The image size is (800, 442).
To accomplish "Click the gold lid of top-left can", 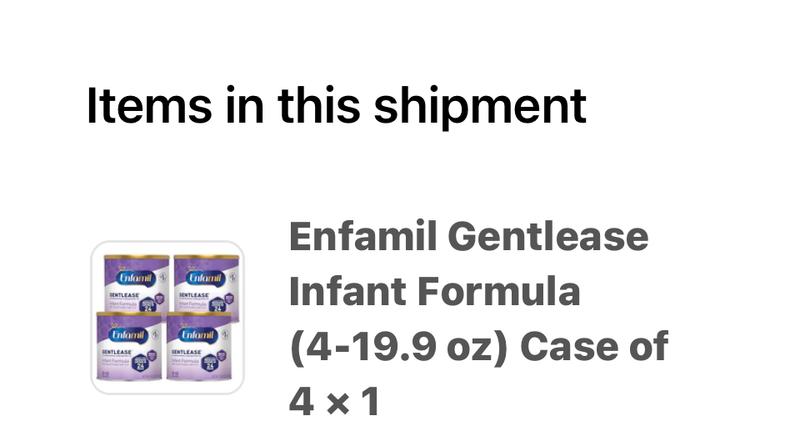I will (136, 258).
